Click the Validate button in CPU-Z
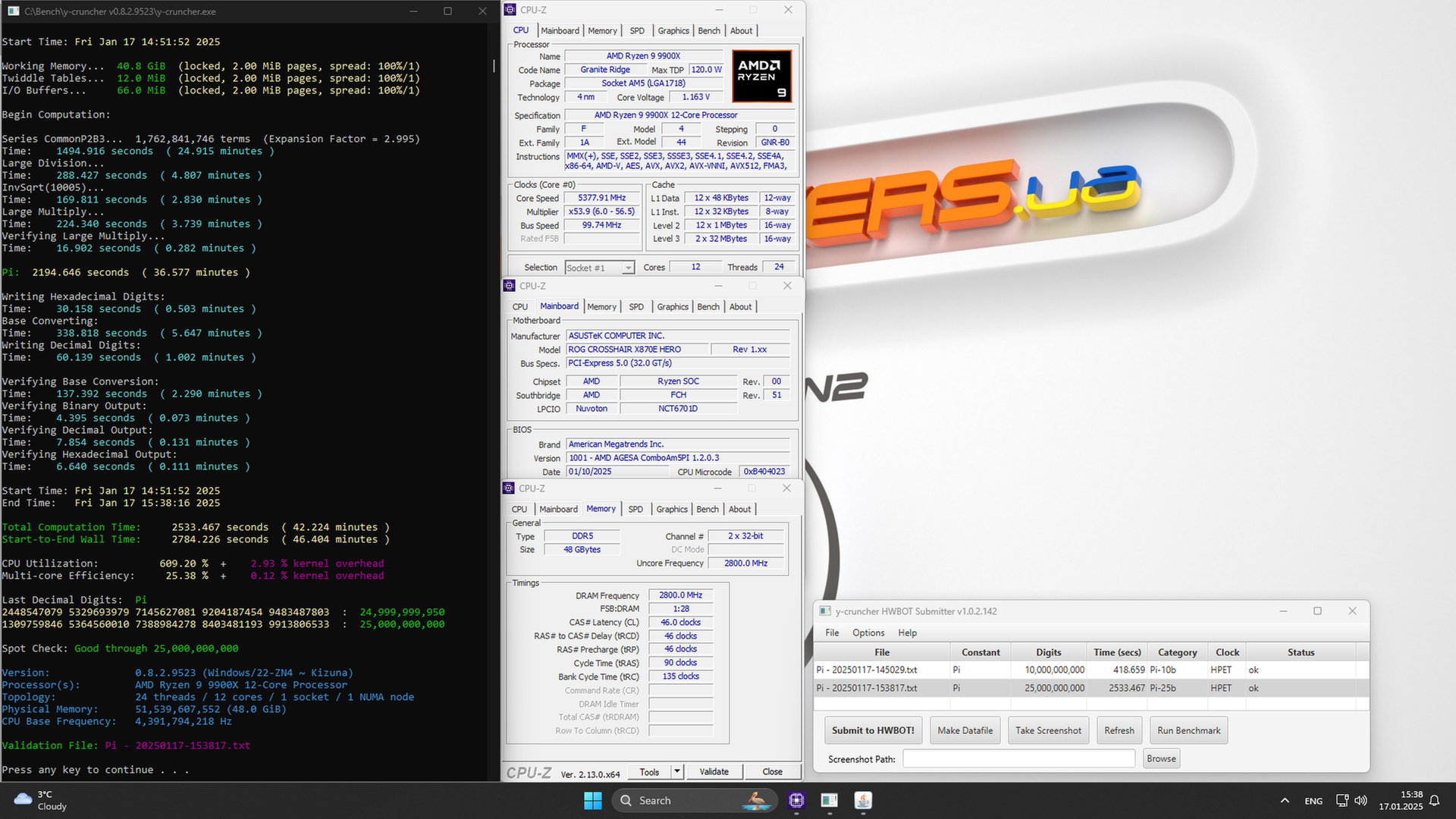This screenshot has width=1456, height=819. point(714,771)
